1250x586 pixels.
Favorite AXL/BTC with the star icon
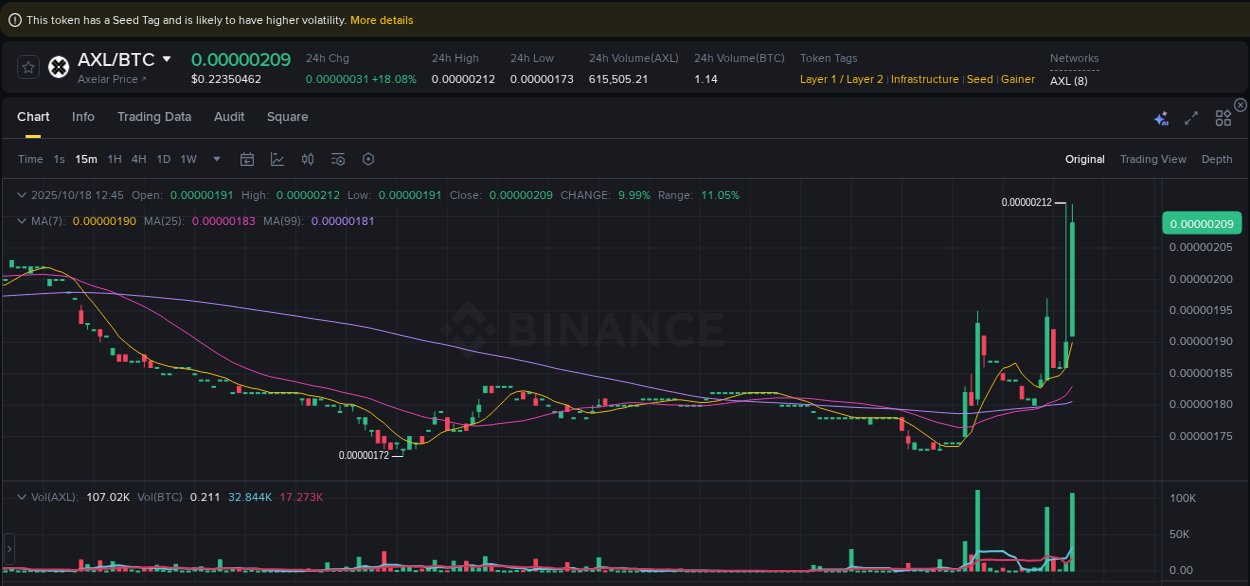click(27, 67)
